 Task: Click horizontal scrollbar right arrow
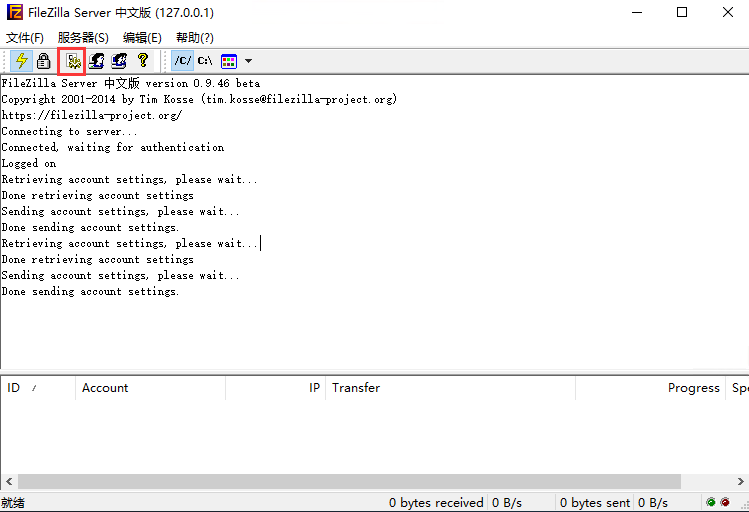740,481
